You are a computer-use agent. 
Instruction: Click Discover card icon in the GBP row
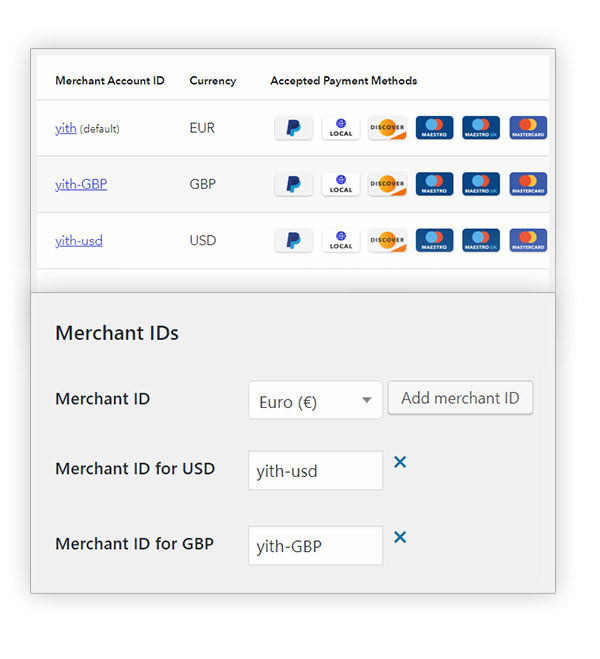[x=387, y=184]
